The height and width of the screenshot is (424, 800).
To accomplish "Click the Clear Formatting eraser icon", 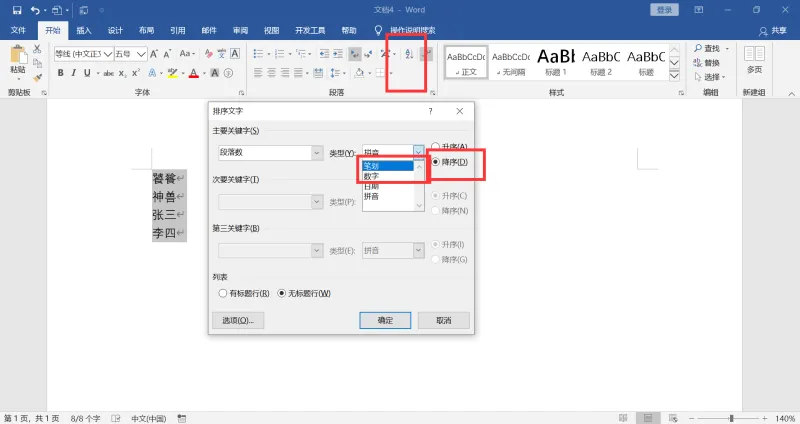I will (208, 54).
